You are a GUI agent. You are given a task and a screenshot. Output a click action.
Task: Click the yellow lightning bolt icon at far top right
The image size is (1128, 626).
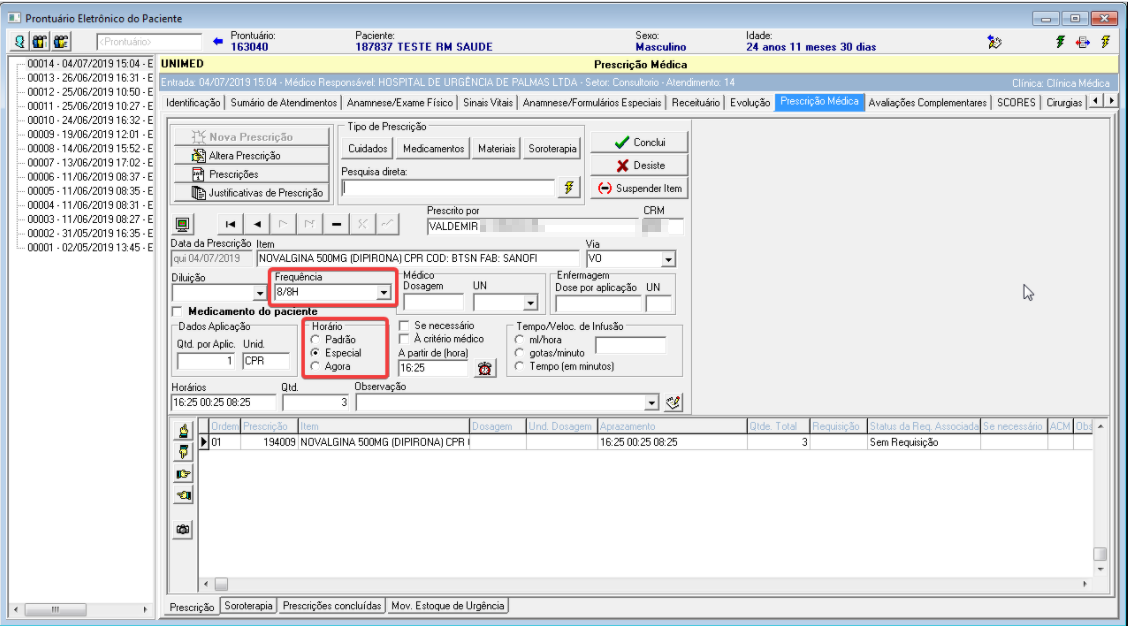point(1106,42)
